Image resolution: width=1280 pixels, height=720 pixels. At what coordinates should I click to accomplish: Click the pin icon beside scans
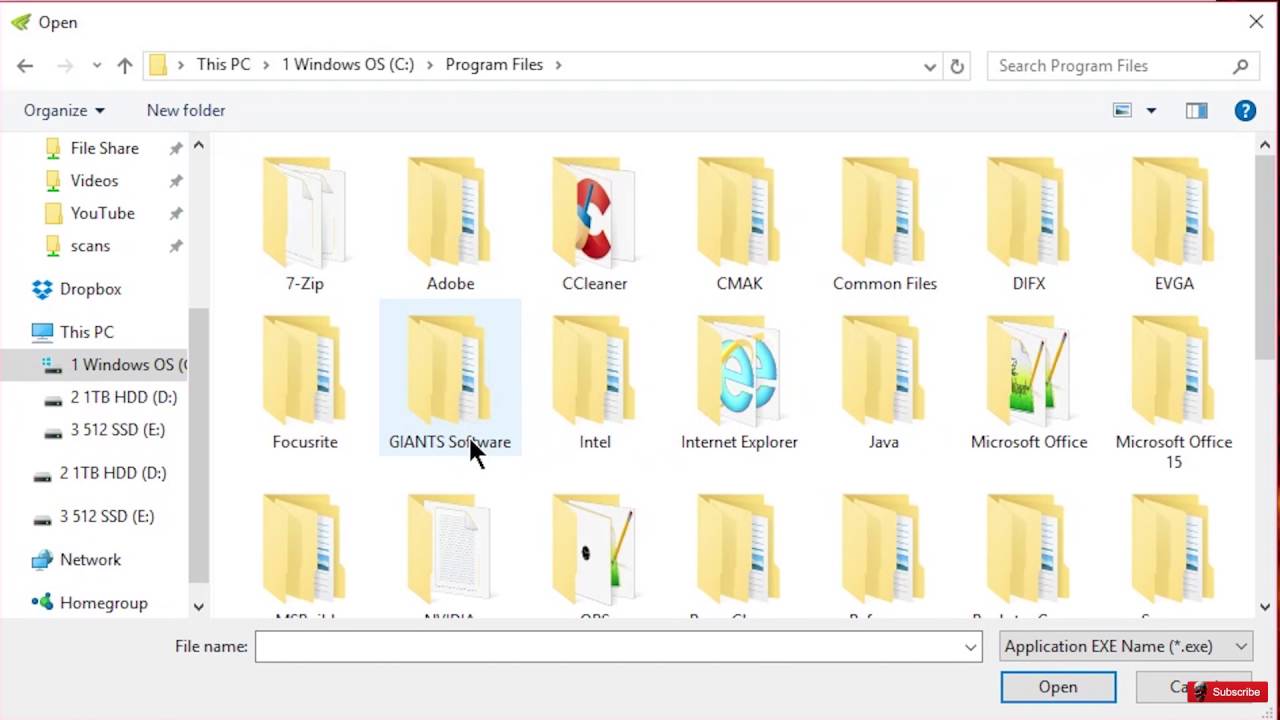point(176,247)
